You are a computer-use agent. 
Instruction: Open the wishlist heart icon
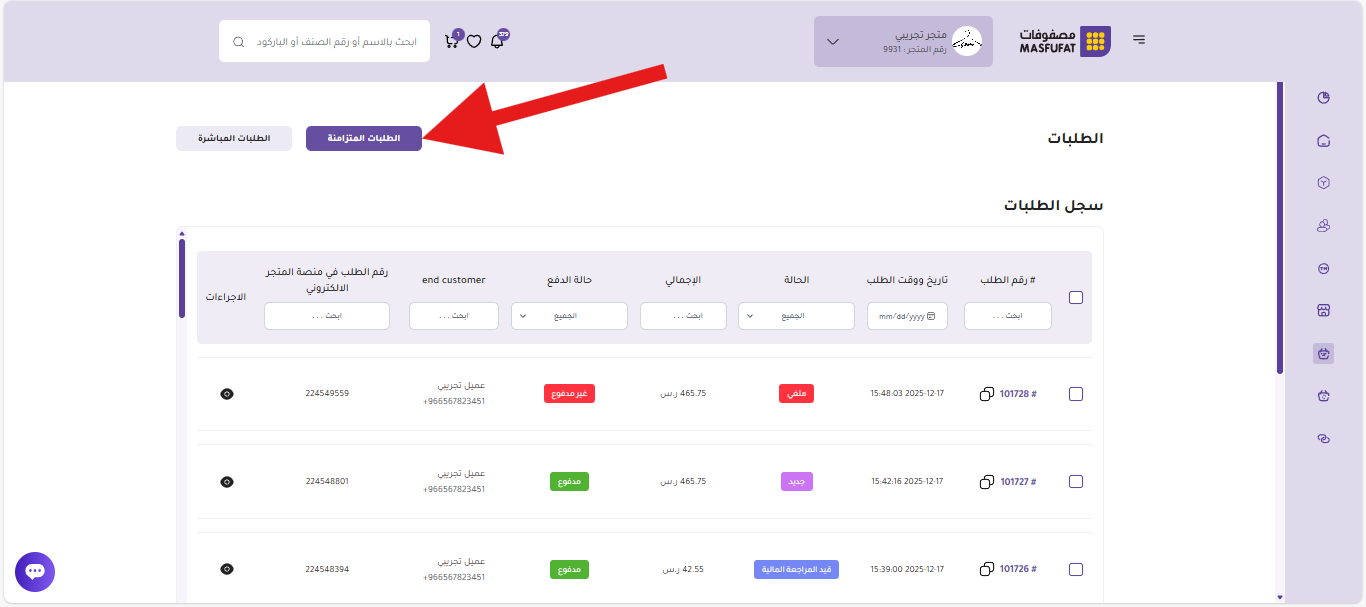[x=474, y=42]
